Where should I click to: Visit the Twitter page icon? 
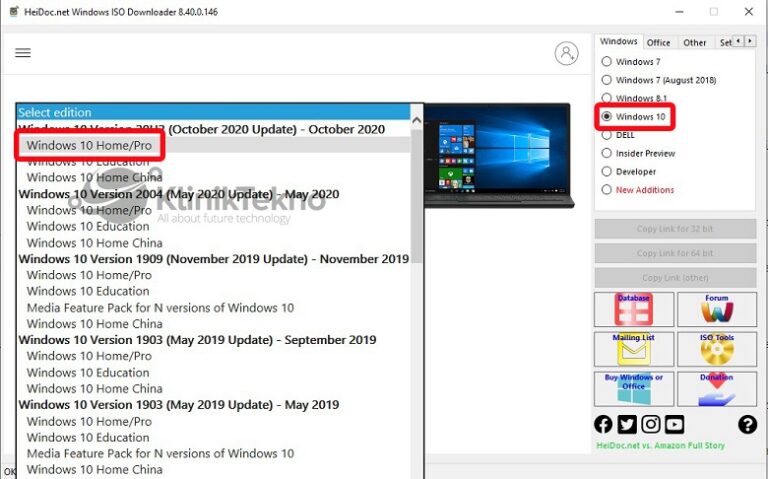(627, 424)
